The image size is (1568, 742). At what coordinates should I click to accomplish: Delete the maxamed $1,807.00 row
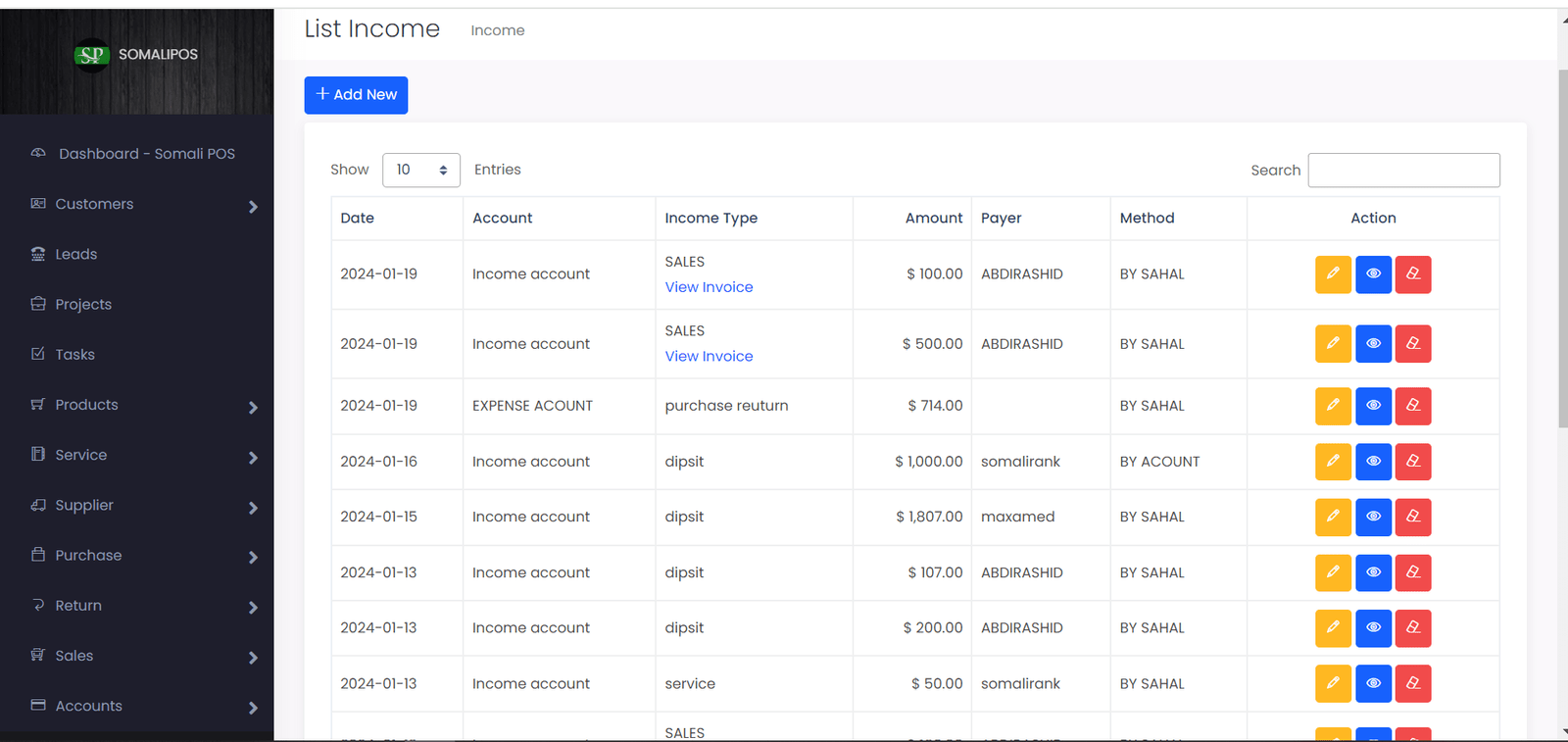point(1413,517)
